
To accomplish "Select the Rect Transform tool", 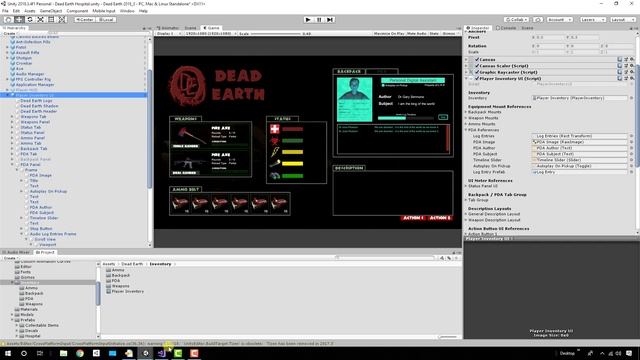I will [51, 20].
